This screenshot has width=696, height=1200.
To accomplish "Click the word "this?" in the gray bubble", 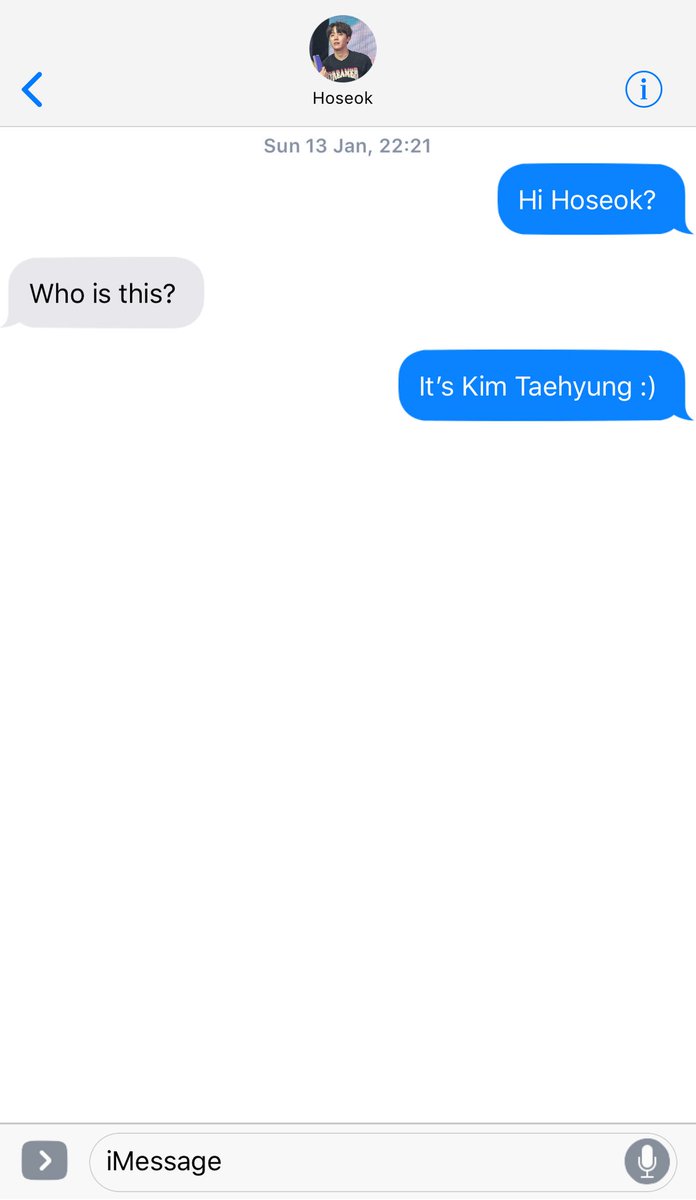I will (146, 294).
